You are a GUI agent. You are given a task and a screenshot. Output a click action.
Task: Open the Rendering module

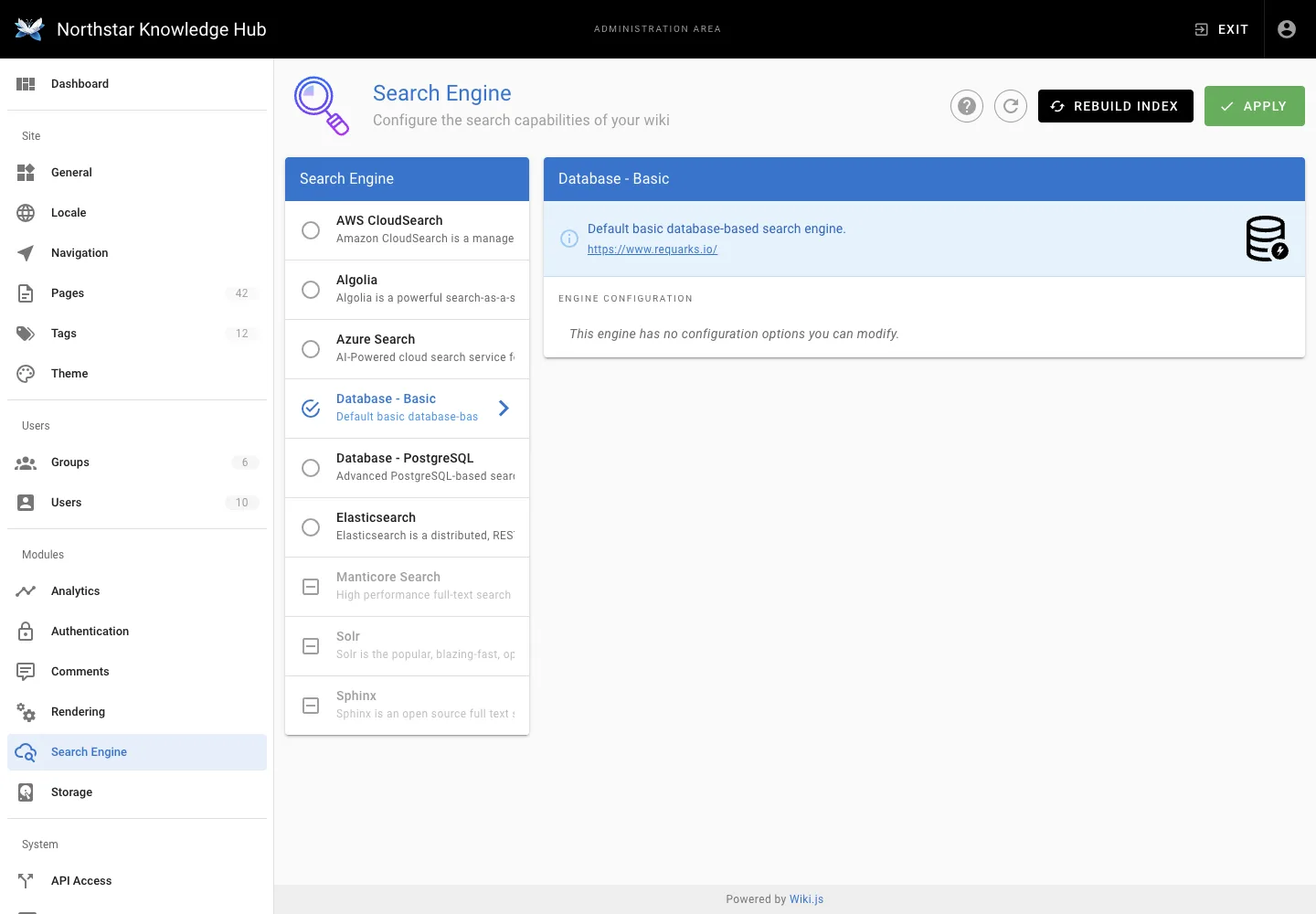tap(137, 712)
